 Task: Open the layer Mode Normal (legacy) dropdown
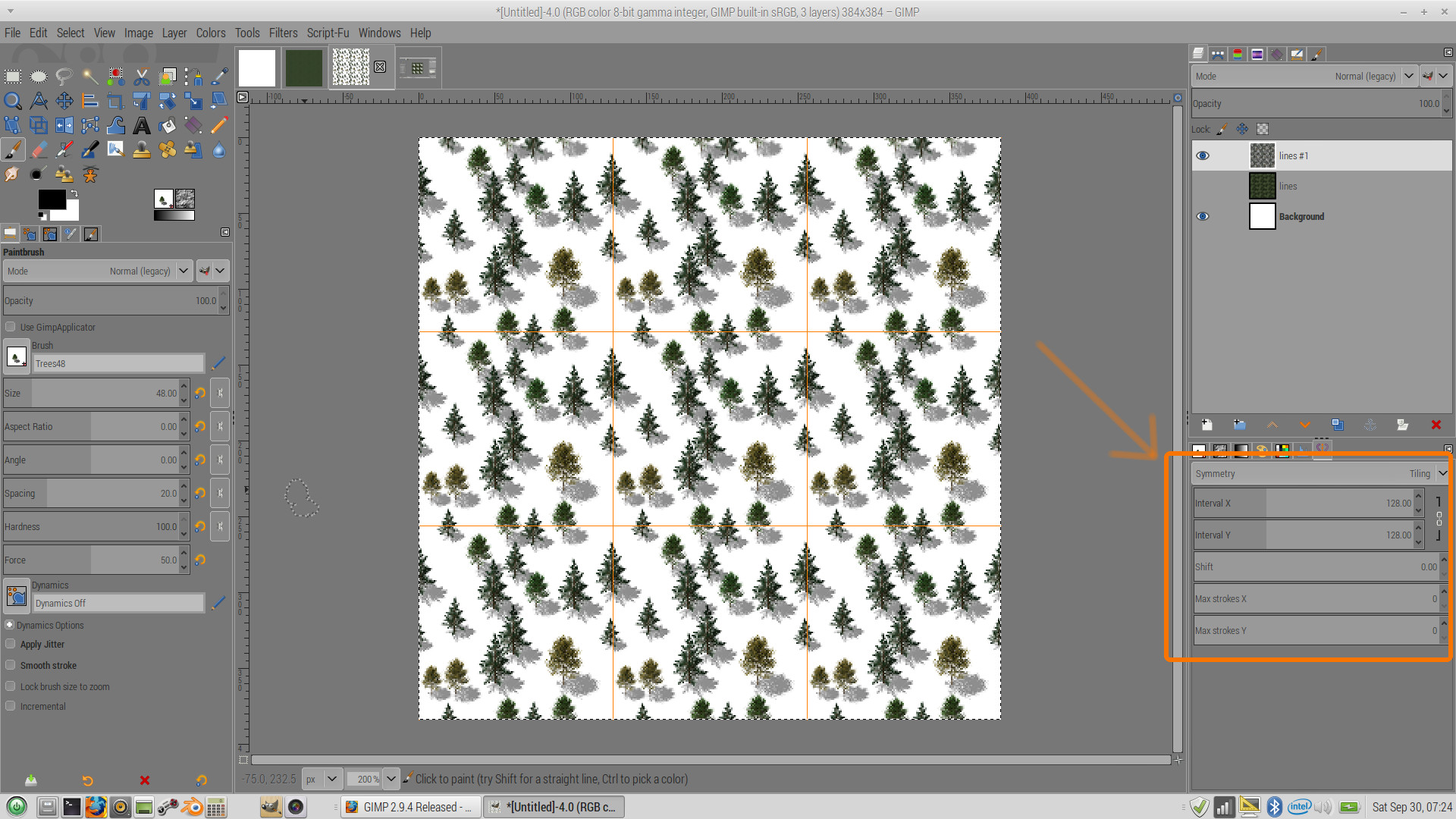pyautogui.click(x=1408, y=76)
